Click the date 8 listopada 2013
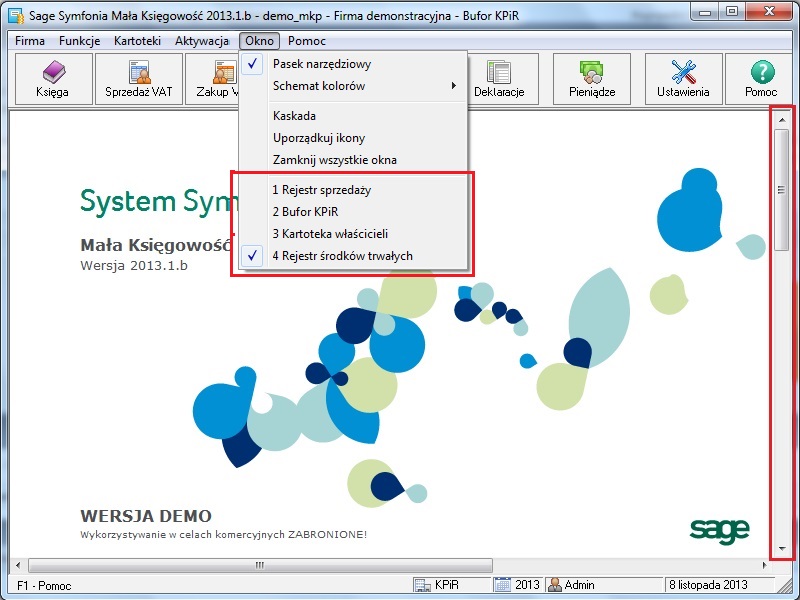 pyautogui.click(x=708, y=585)
